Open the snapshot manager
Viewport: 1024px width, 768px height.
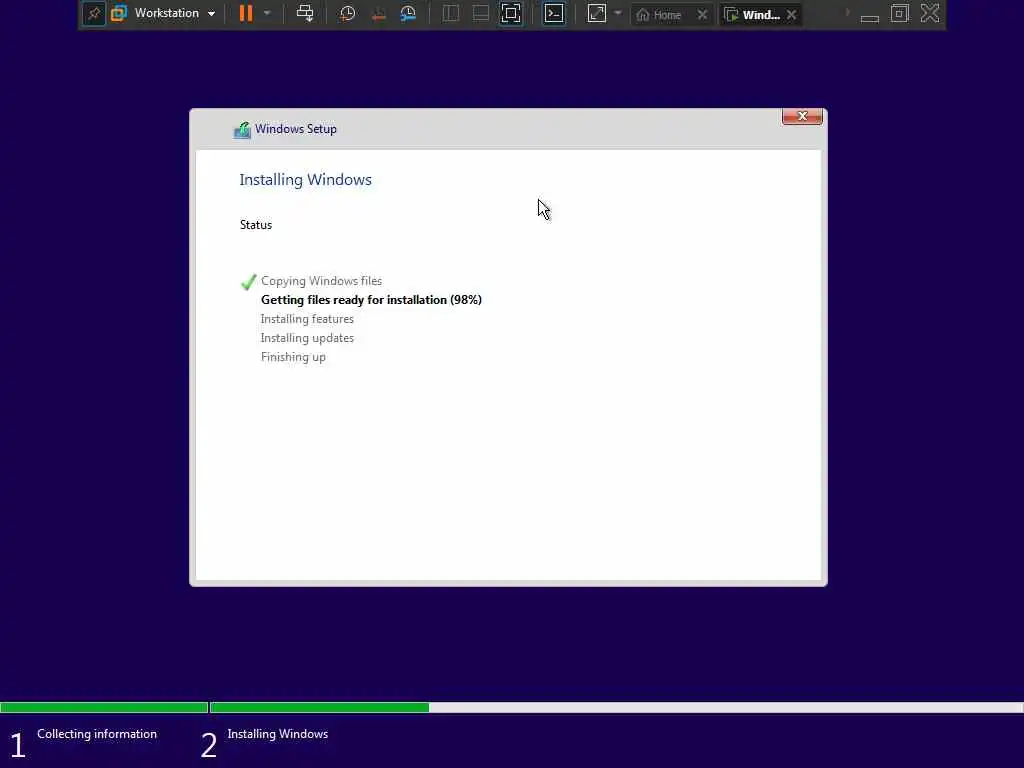tap(408, 13)
